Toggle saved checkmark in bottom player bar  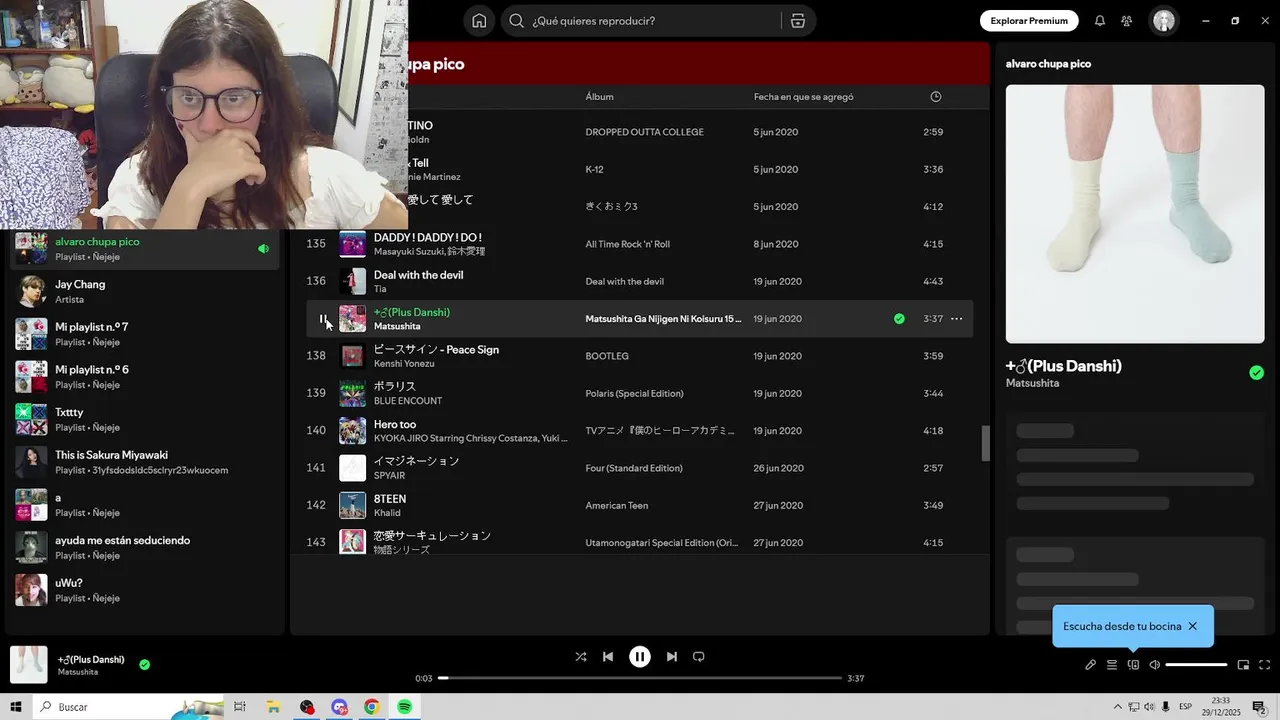[x=145, y=664]
